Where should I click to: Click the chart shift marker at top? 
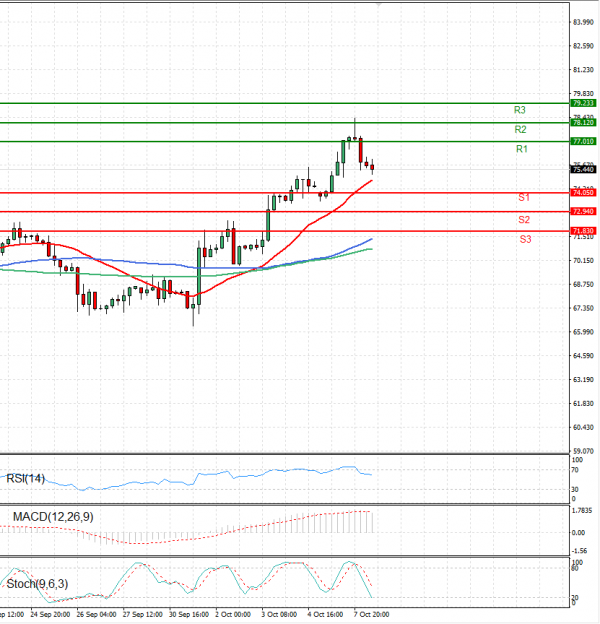pyautogui.click(x=379, y=5)
